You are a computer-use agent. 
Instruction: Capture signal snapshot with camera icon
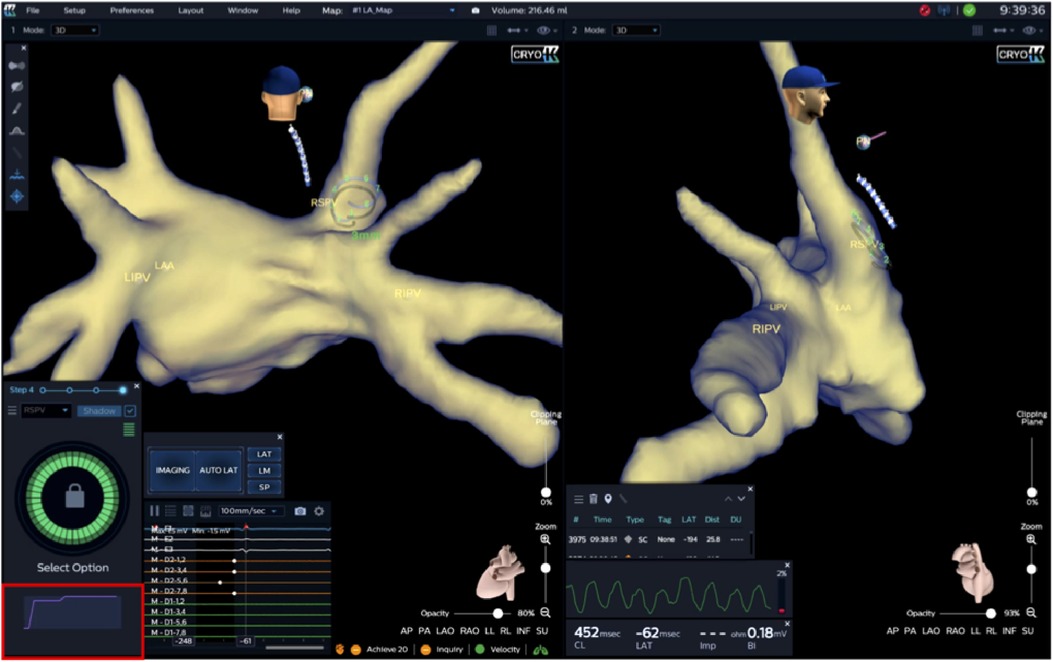click(x=300, y=511)
